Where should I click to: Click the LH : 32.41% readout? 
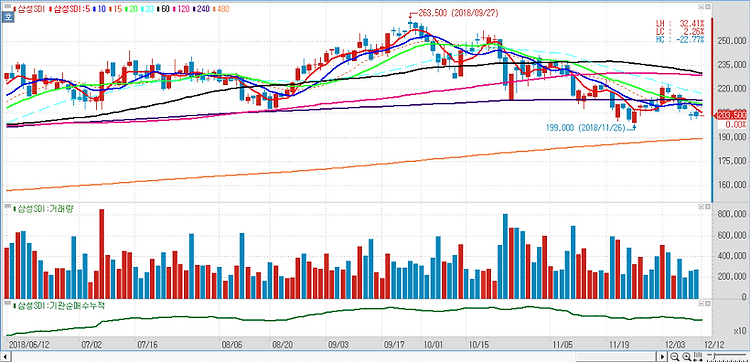tap(680, 22)
